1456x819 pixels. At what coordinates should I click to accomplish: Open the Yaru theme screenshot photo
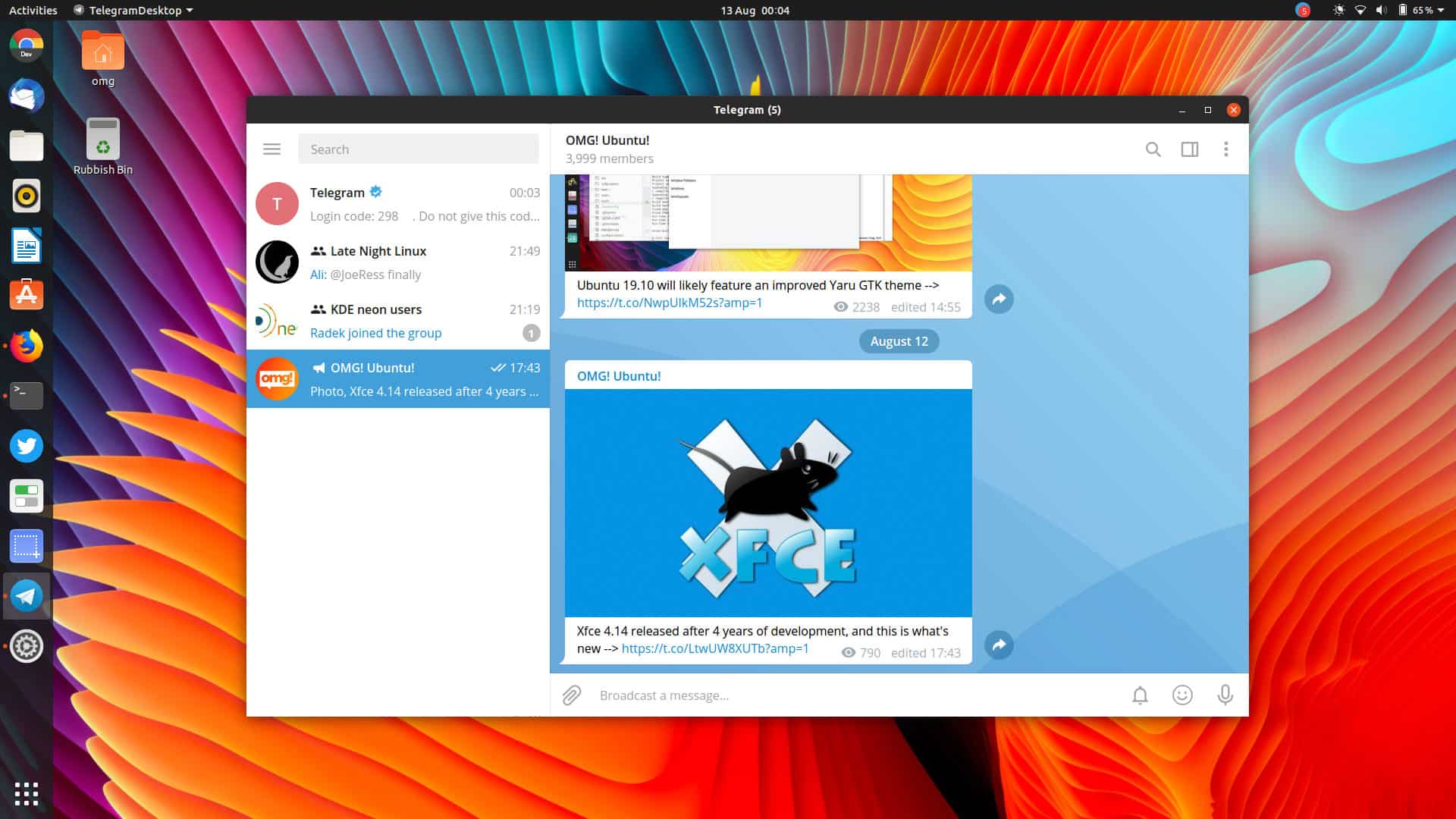768,223
